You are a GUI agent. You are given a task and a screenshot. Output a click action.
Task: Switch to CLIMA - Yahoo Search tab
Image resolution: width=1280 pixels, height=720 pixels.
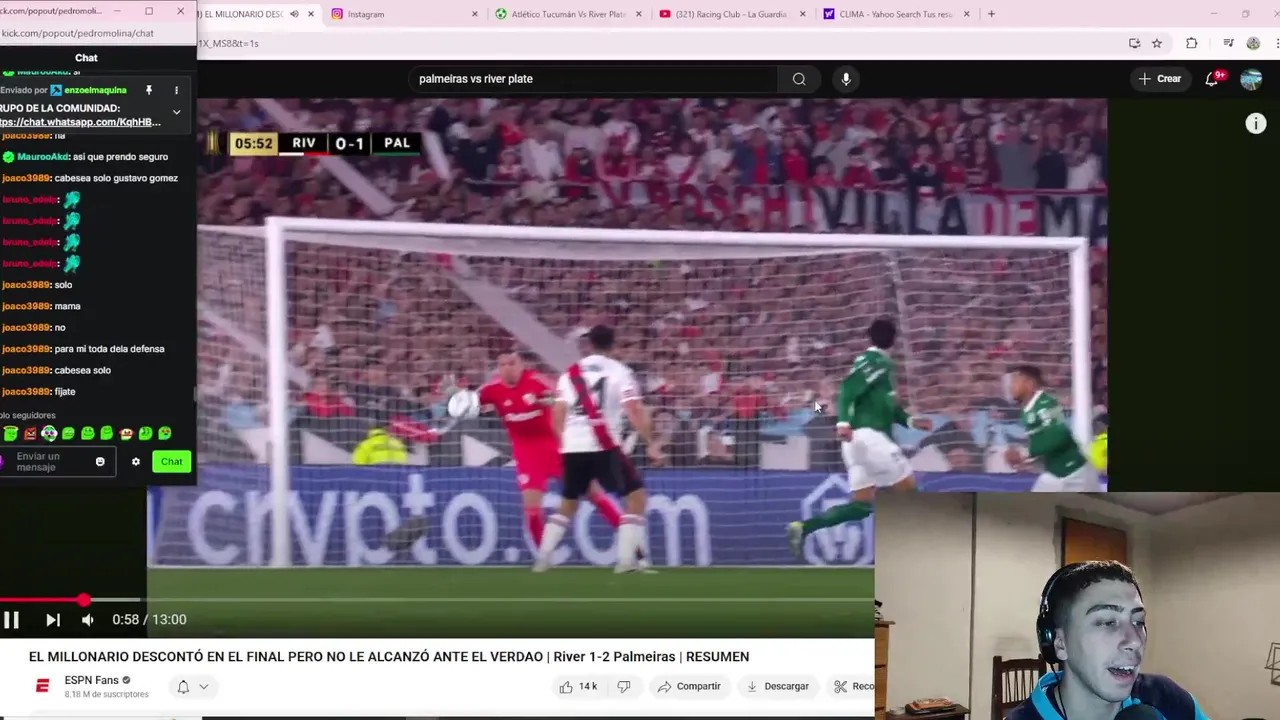tap(895, 14)
